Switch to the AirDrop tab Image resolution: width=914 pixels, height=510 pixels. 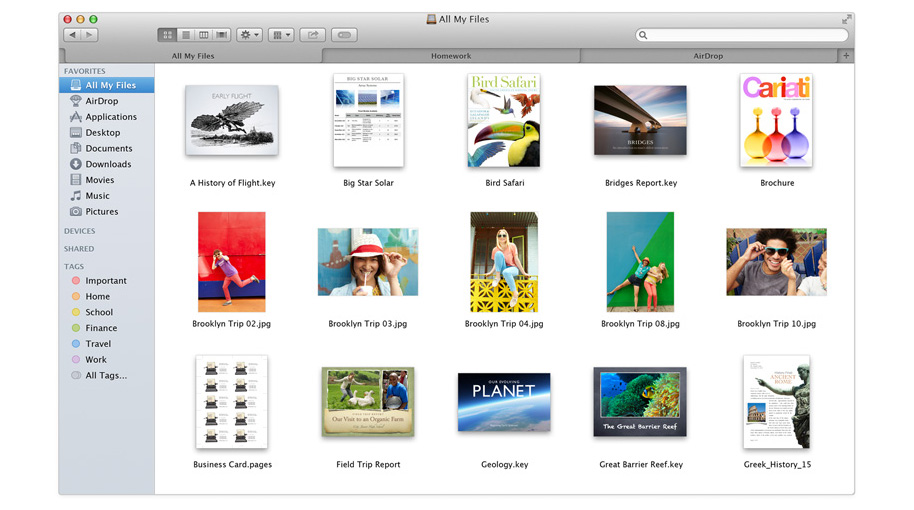coord(708,56)
